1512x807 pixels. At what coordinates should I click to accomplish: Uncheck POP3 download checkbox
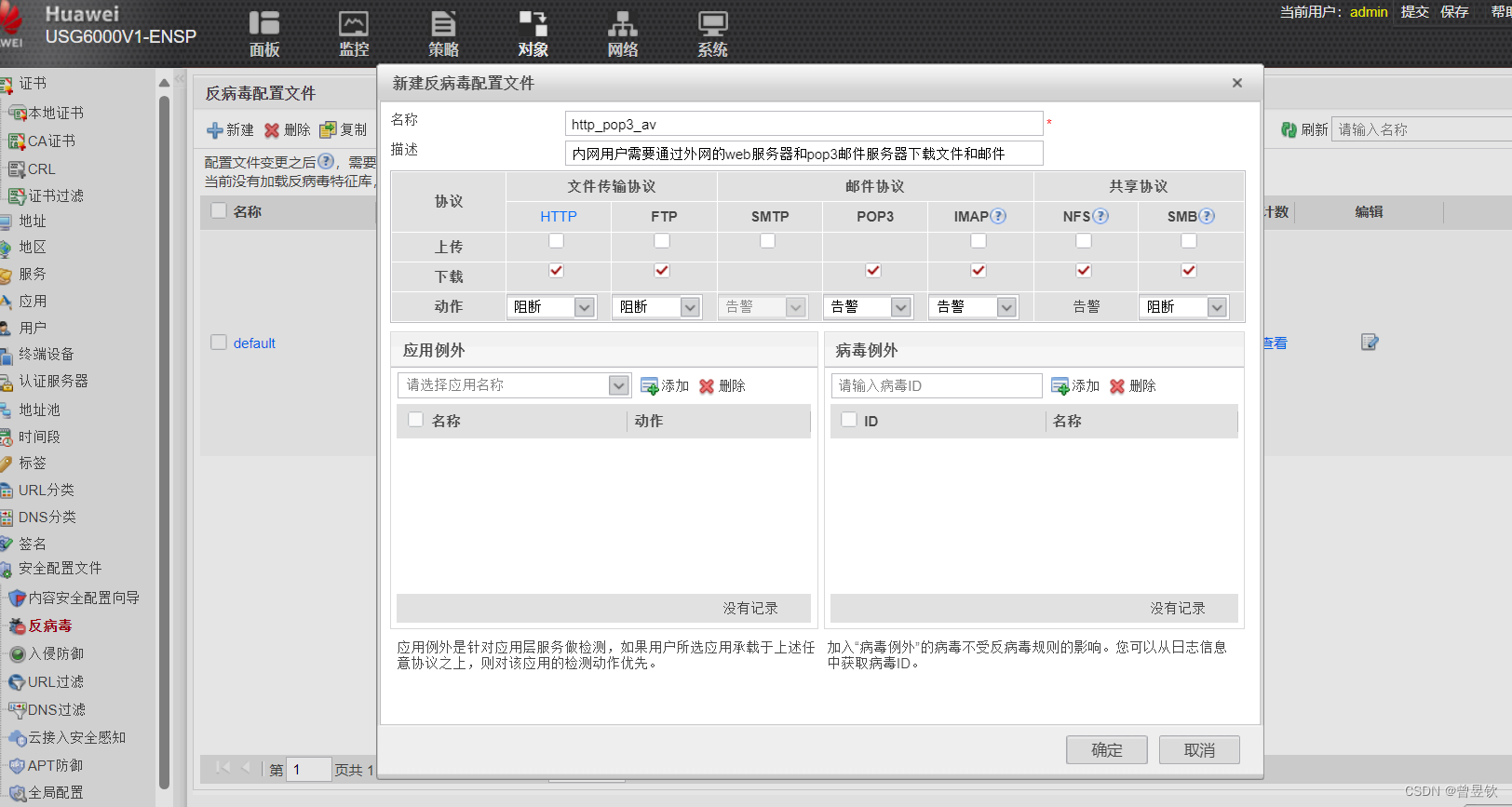[x=873, y=270]
